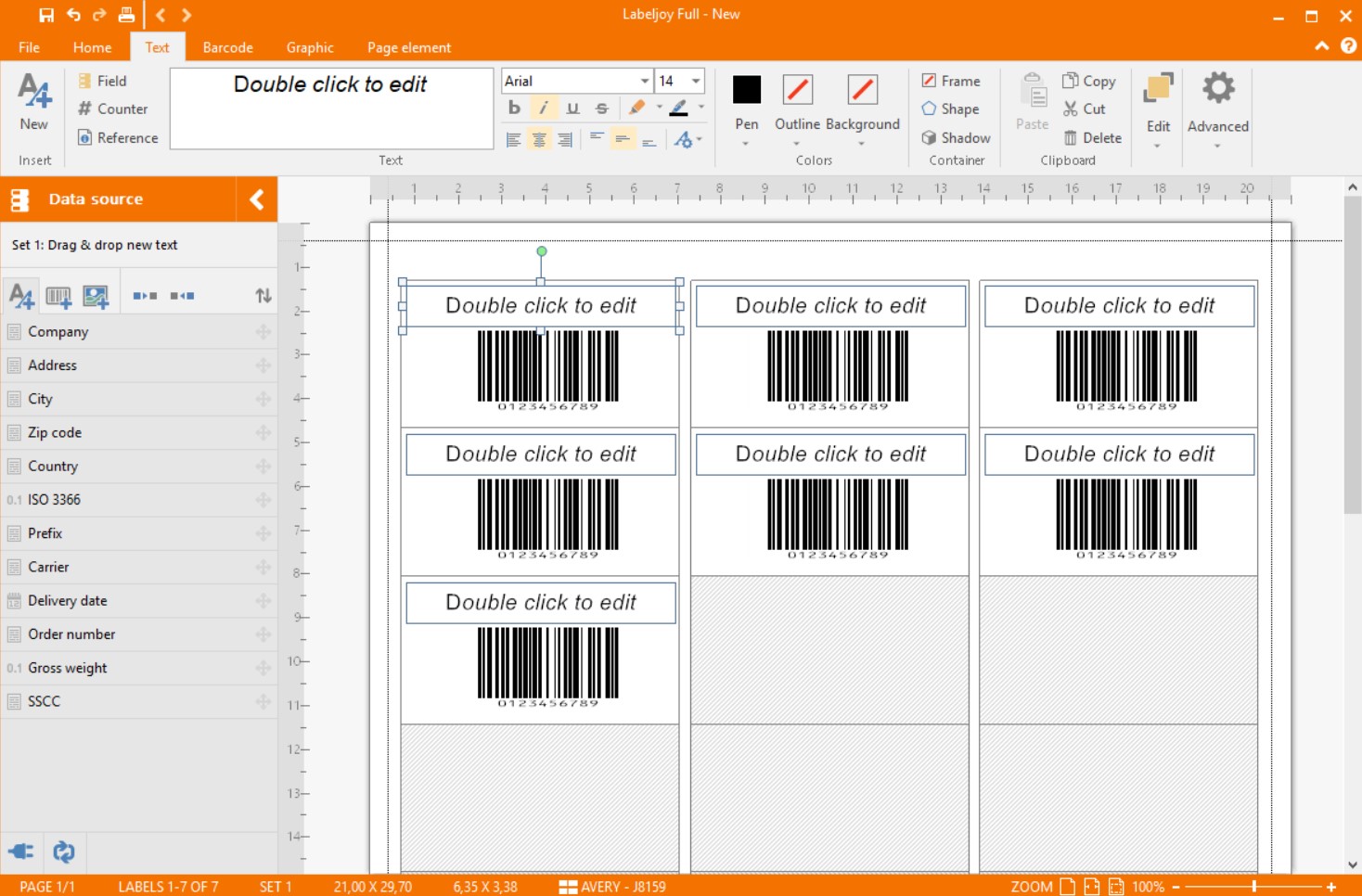Click the Save icon in title bar
The height and width of the screenshot is (896, 1362).
coord(46,15)
